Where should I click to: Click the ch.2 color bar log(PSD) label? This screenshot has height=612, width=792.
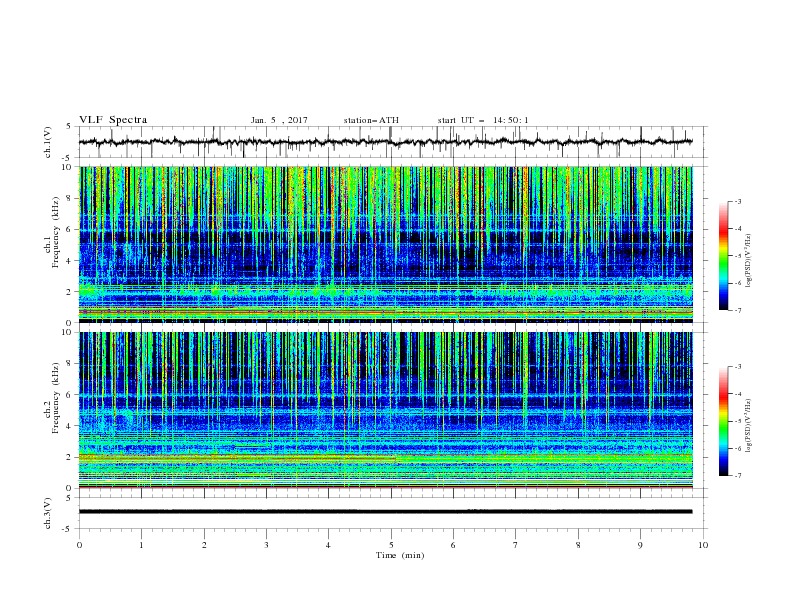click(749, 426)
